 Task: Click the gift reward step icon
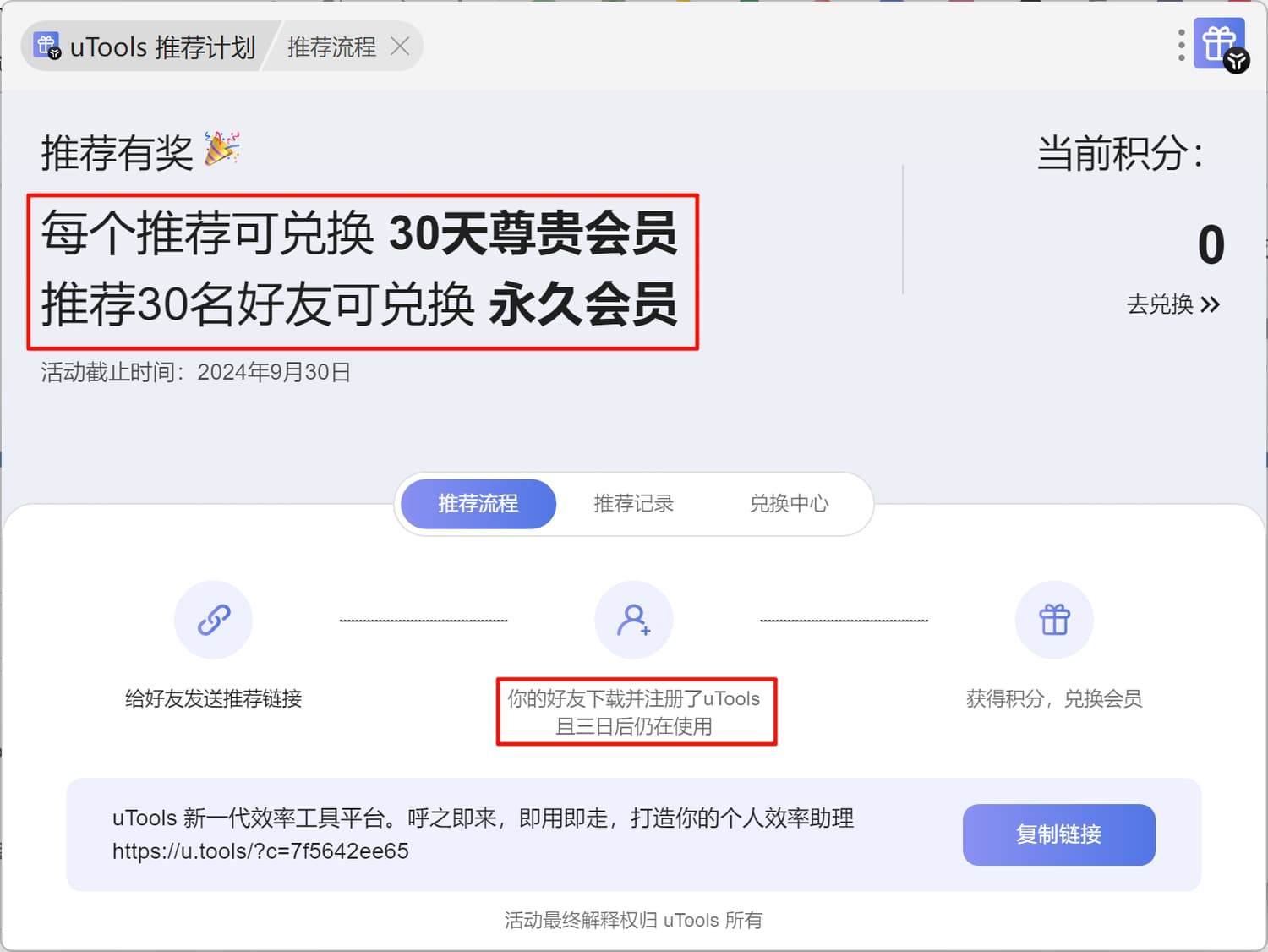[x=1054, y=620]
